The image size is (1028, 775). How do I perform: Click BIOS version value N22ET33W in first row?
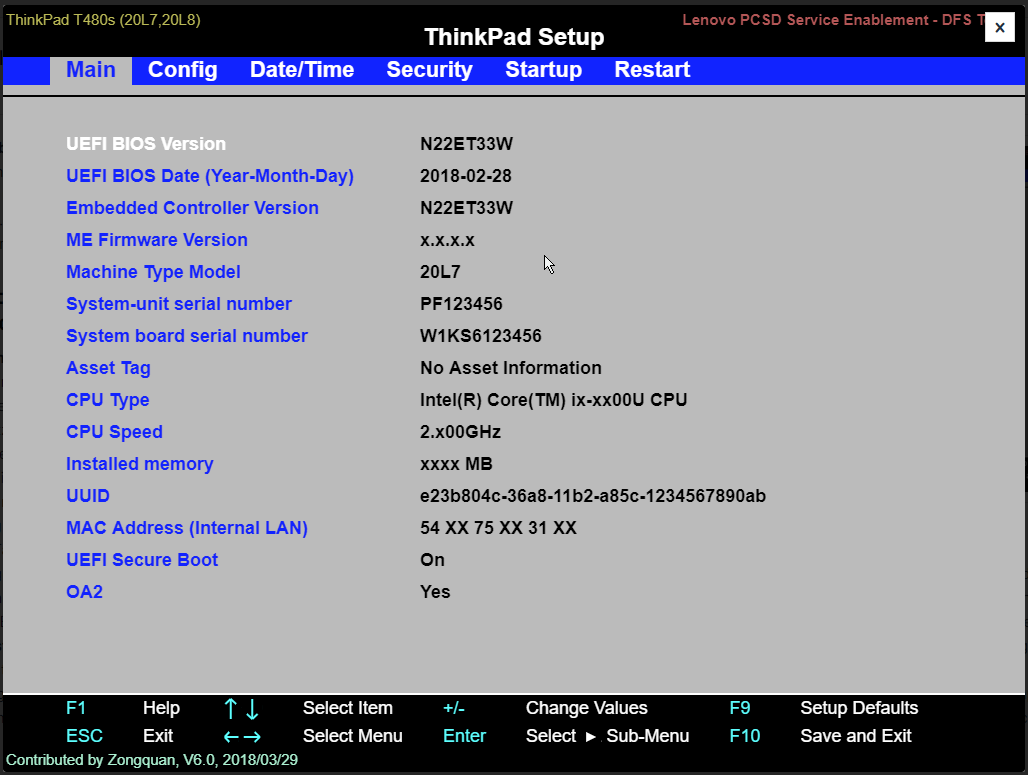(466, 144)
